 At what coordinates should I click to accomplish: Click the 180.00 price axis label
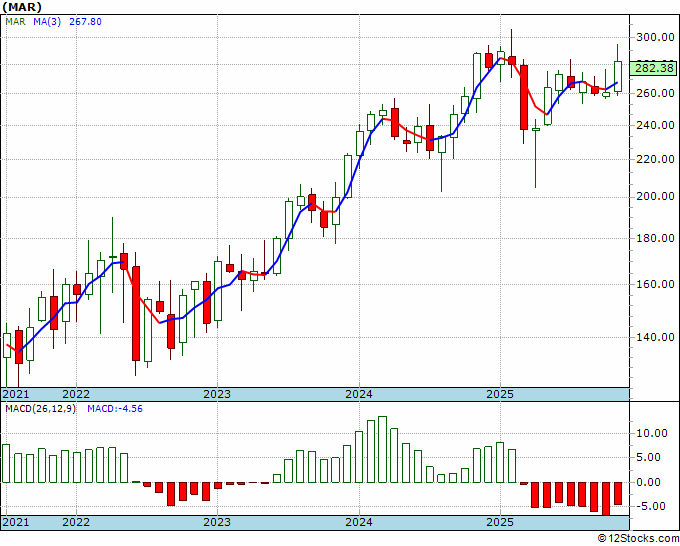click(x=655, y=238)
